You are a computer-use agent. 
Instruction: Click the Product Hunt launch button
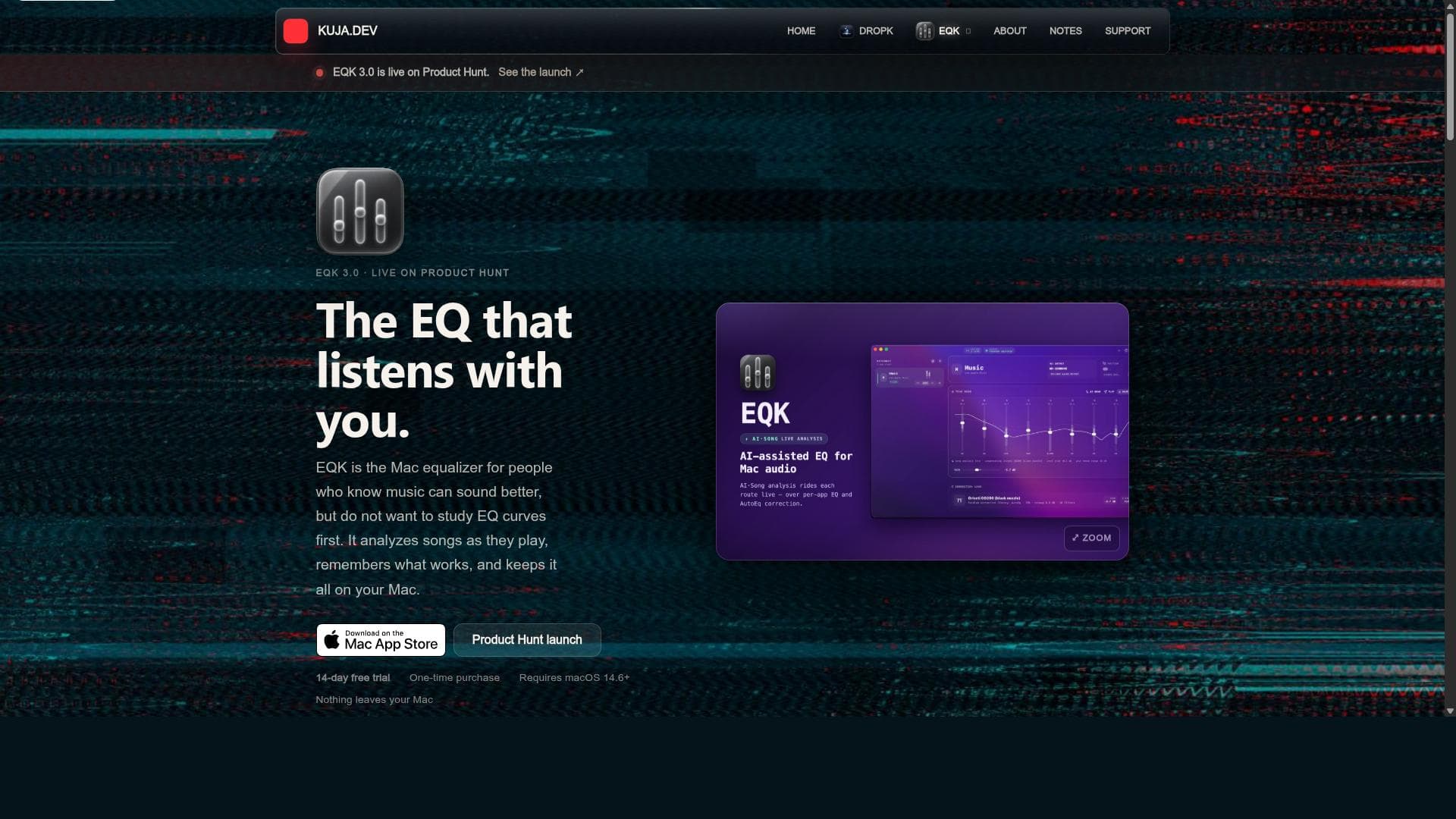pyautogui.click(x=527, y=640)
